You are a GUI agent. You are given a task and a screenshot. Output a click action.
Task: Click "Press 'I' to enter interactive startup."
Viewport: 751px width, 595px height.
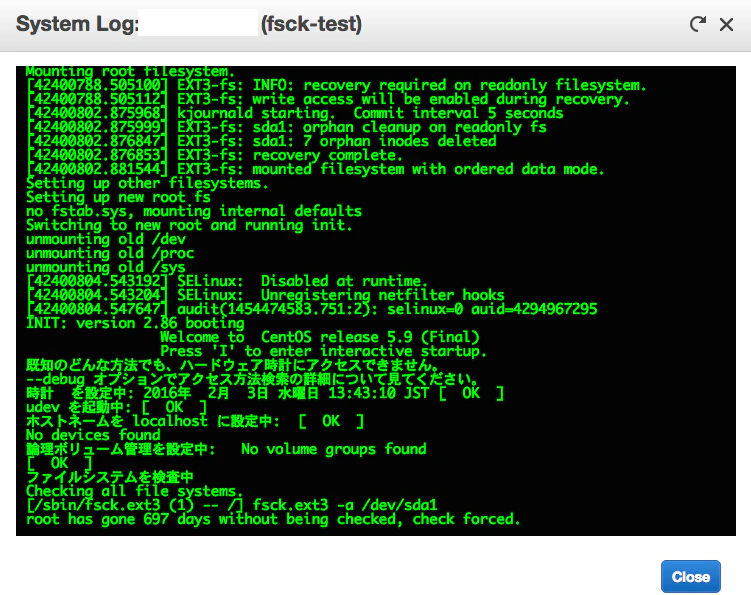click(x=323, y=351)
